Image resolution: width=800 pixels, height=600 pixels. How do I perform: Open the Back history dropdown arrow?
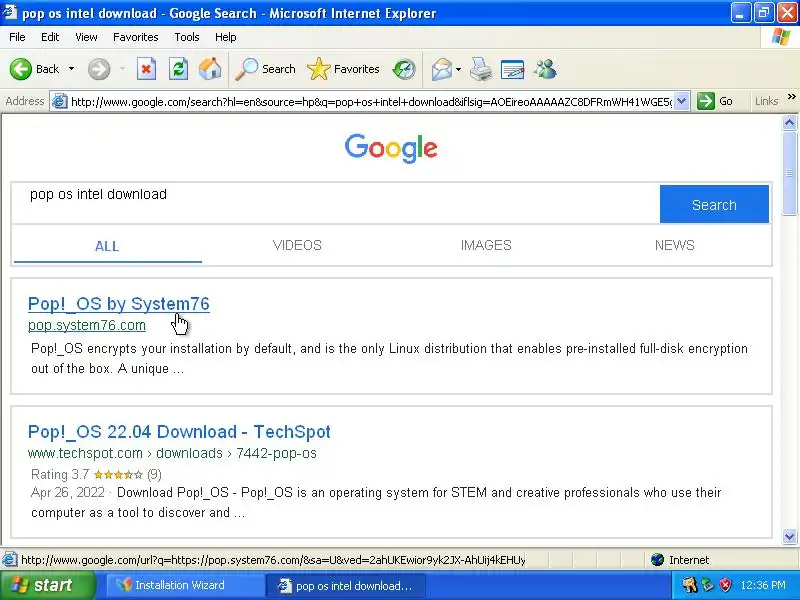pos(71,69)
